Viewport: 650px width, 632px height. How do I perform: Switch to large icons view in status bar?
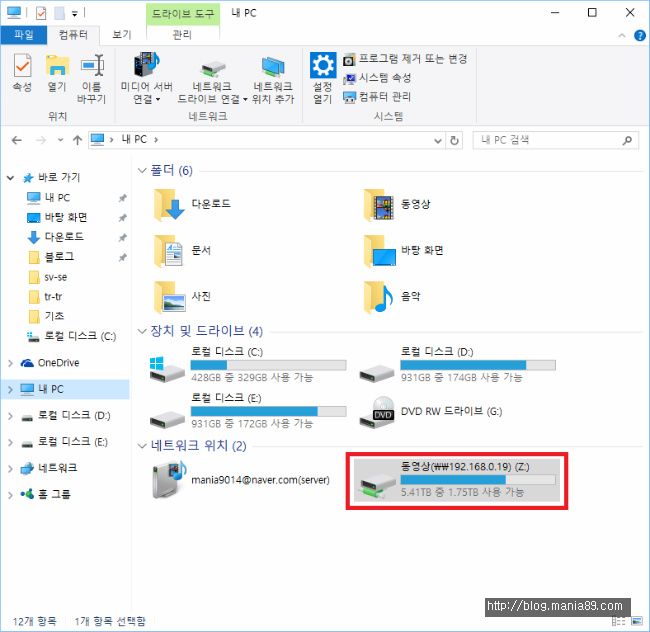(636, 621)
